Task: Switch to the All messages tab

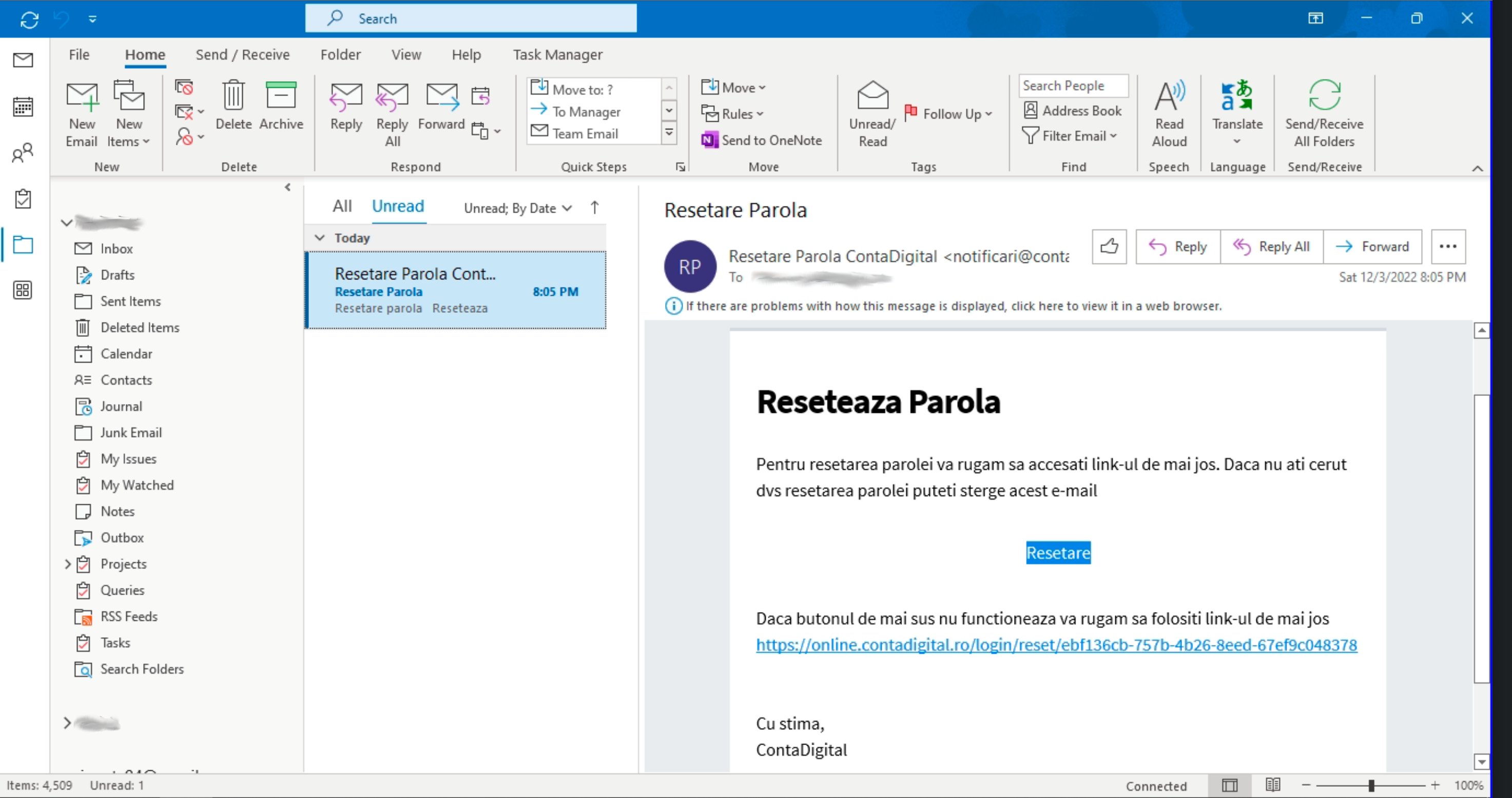Action: point(342,206)
